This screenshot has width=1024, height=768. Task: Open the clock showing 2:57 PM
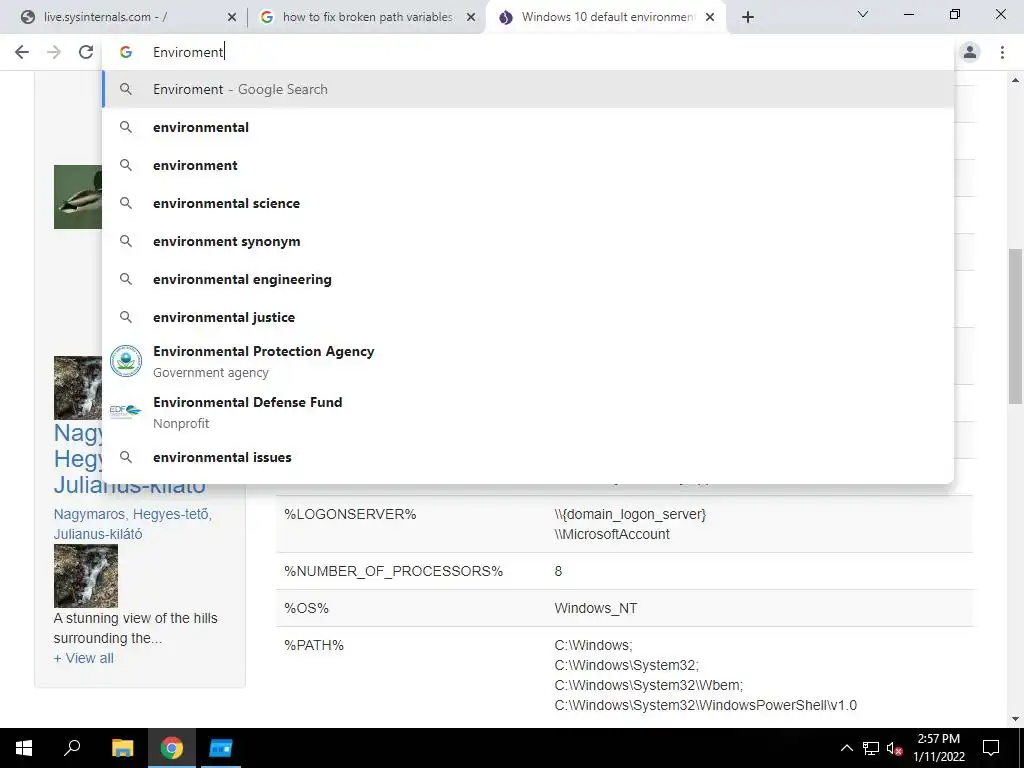tap(939, 748)
